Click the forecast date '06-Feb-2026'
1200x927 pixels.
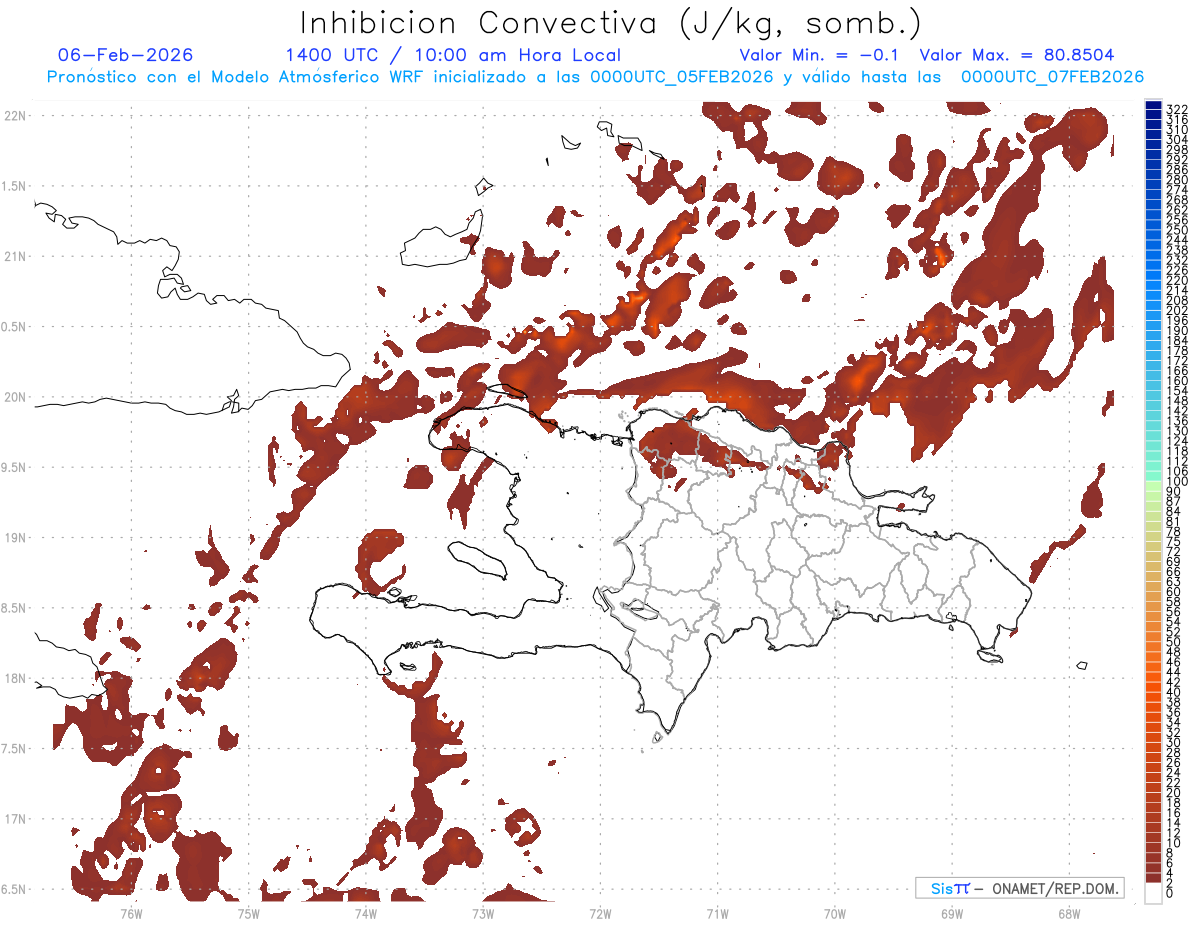point(126,55)
